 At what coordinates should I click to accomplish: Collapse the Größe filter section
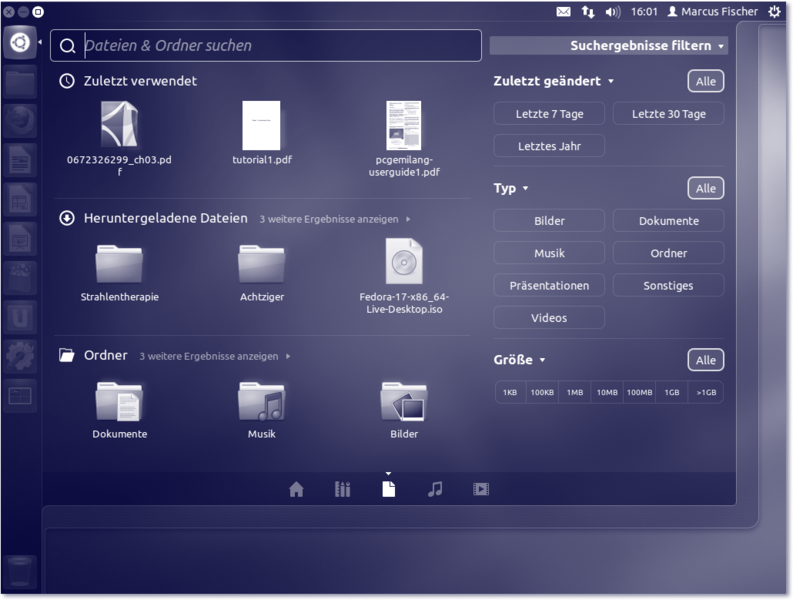520,360
